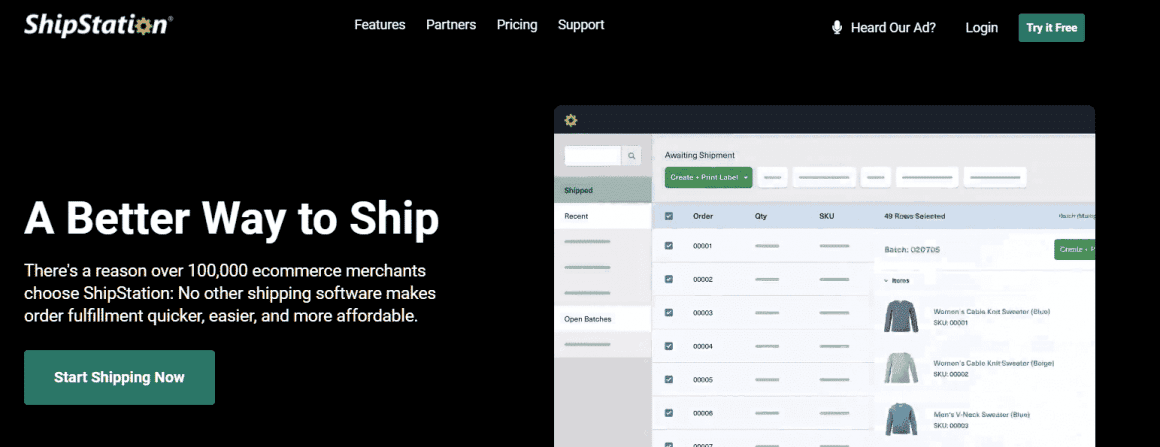This screenshot has width=1160, height=447.
Task: Uncheck the checkbox for order 00004
Action: pos(669,346)
